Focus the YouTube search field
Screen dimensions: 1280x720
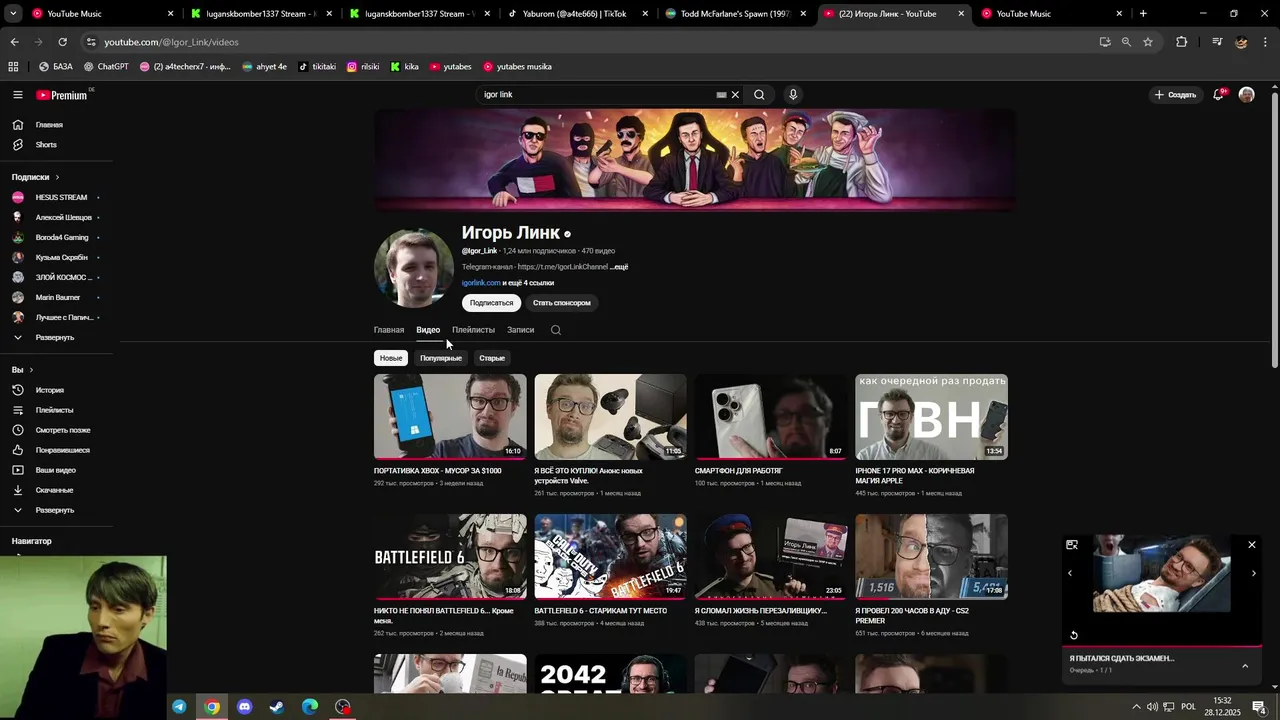pyautogui.click(x=595, y=95)
